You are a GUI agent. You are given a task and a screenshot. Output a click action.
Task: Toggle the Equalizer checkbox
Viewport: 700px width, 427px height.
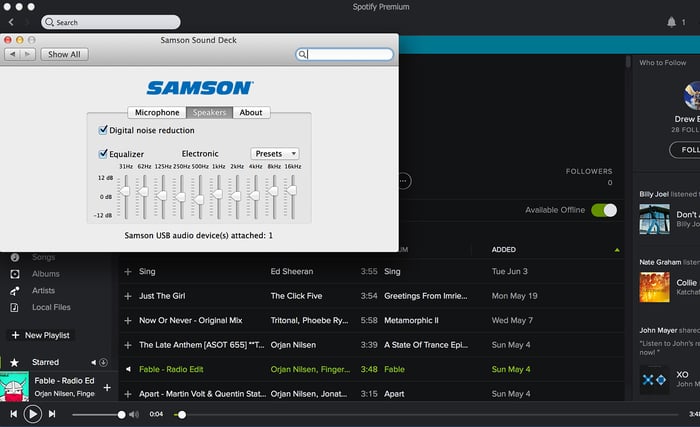103,154
